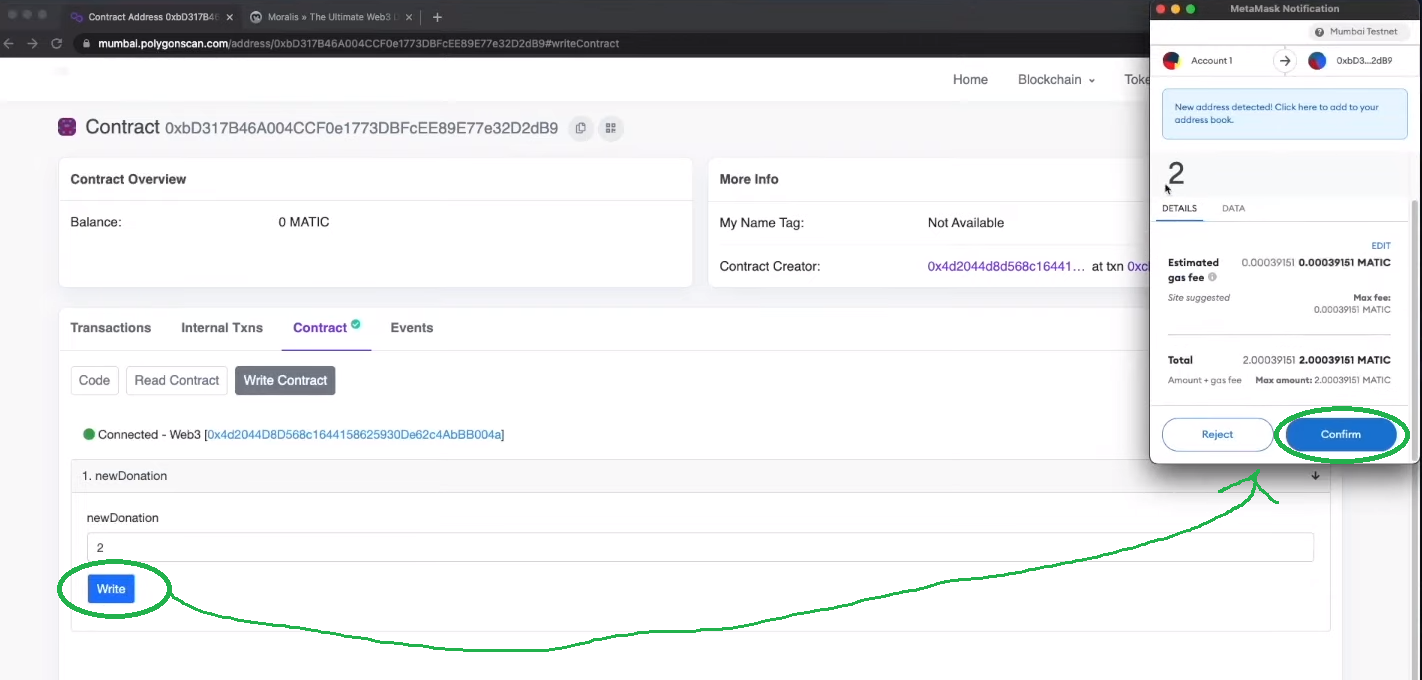Open the Transactions tab
The width and height of the screenshot is (1422, 680).
(111, 328)
